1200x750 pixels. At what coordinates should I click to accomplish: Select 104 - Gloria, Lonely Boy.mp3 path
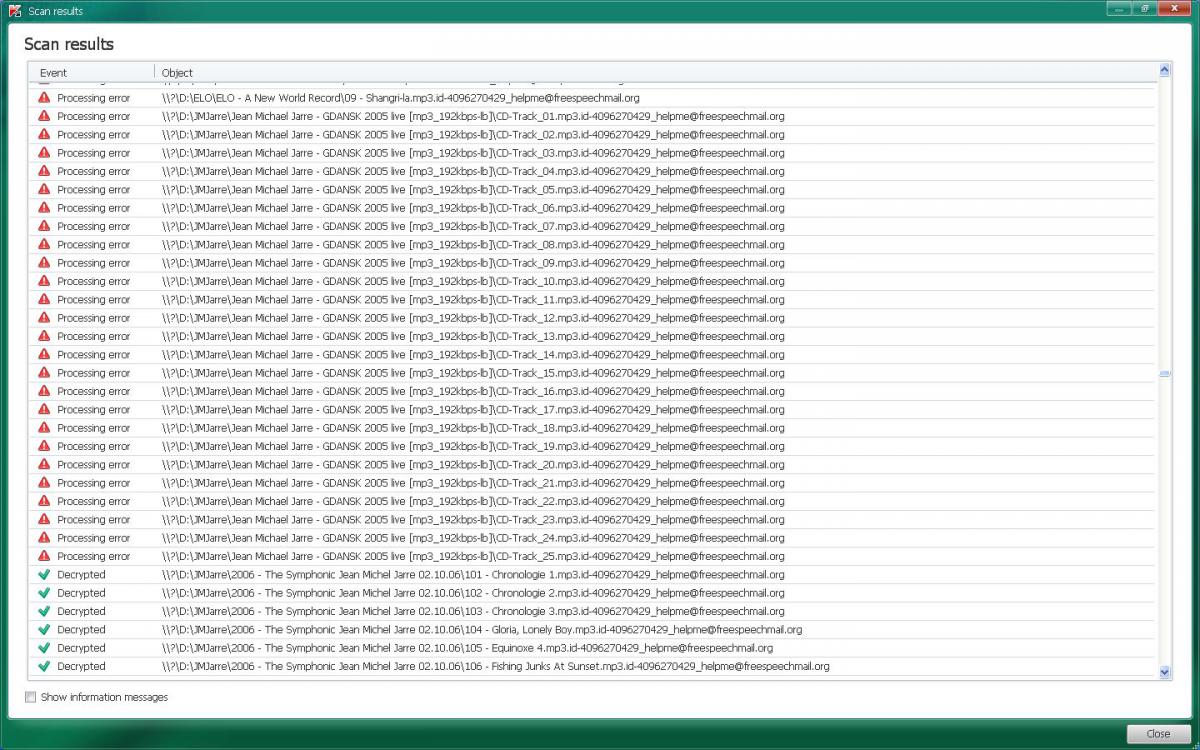click(482, 629)
